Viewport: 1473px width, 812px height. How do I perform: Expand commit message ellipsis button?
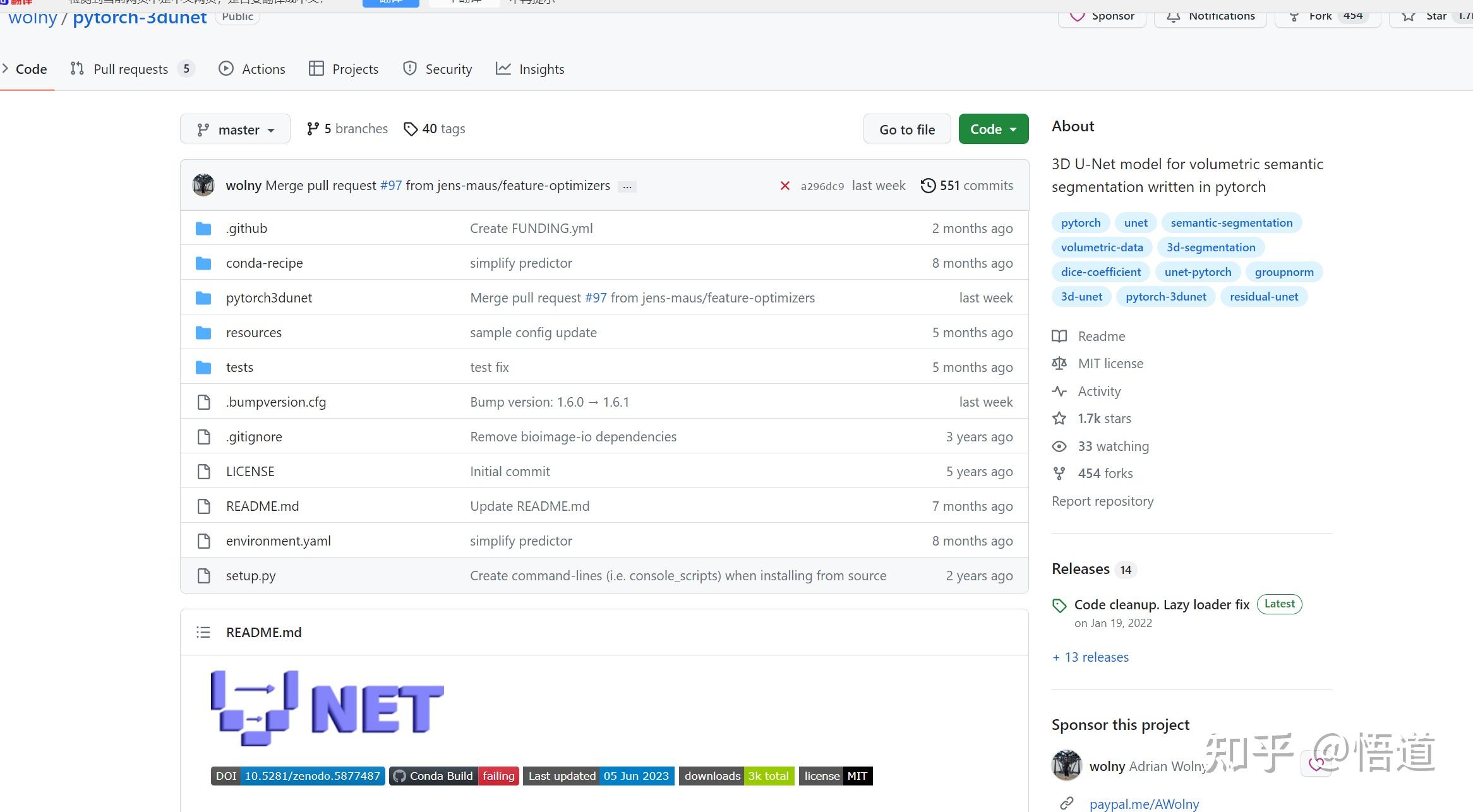point(627,186)
